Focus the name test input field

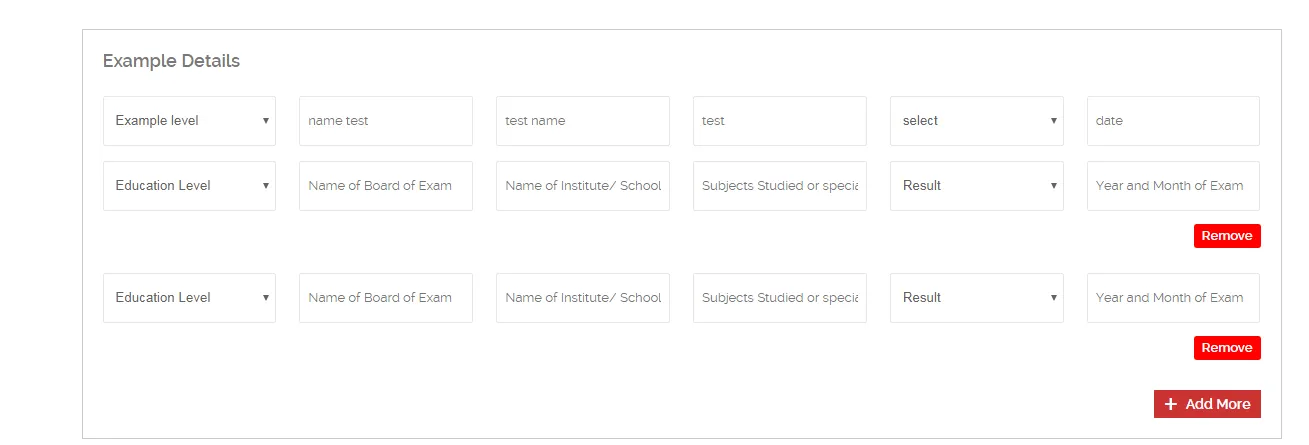(x=385, y=121)
